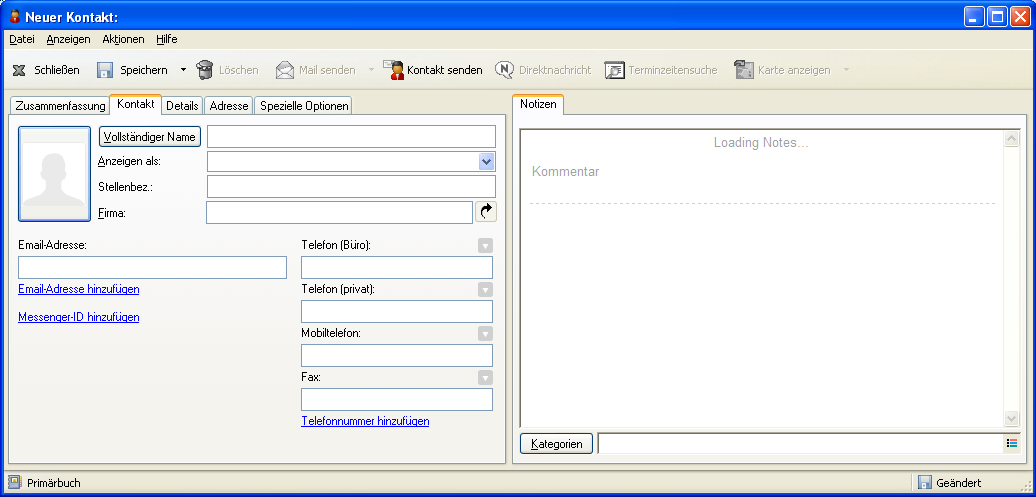This screenshot has height=497, width=1036.
Task: Click the Telefon (Büro) input field
Action: click(x=397, y=268)
